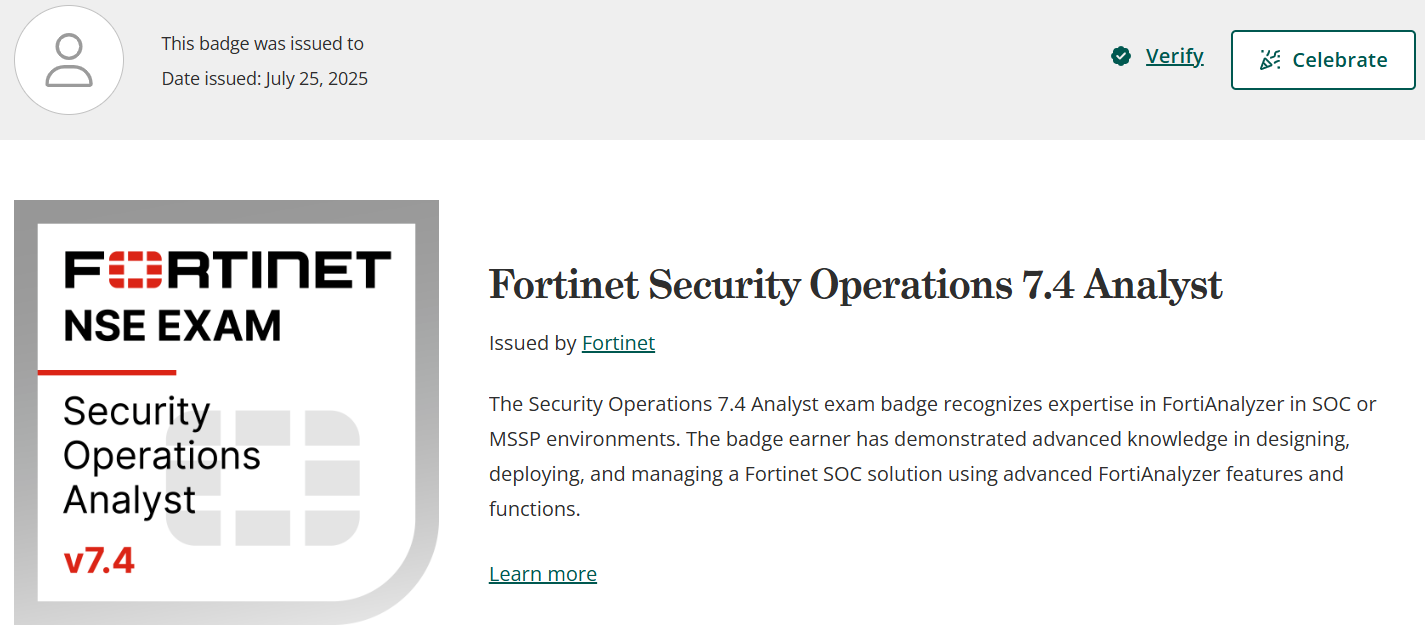
Task: Click the green verified checkmark icon
Action: coord(1121,56)
